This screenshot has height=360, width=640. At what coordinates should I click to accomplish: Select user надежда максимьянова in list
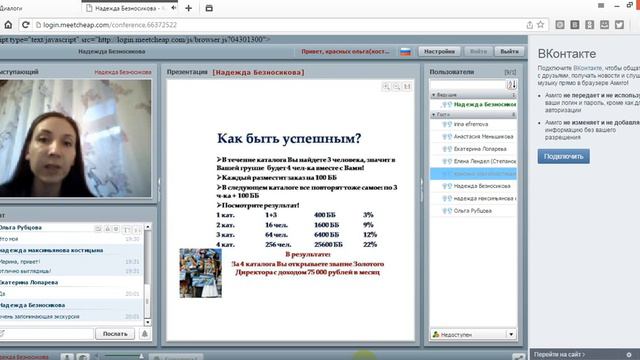tap(473, 198)
